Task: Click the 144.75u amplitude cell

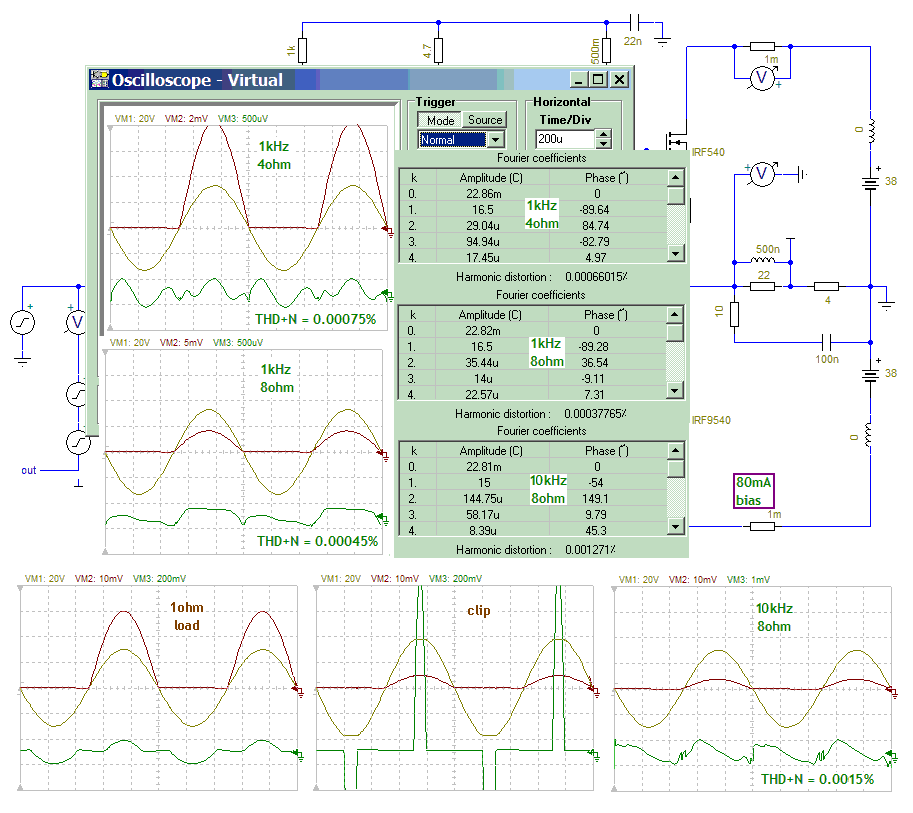Action: (x=483, y=499)
